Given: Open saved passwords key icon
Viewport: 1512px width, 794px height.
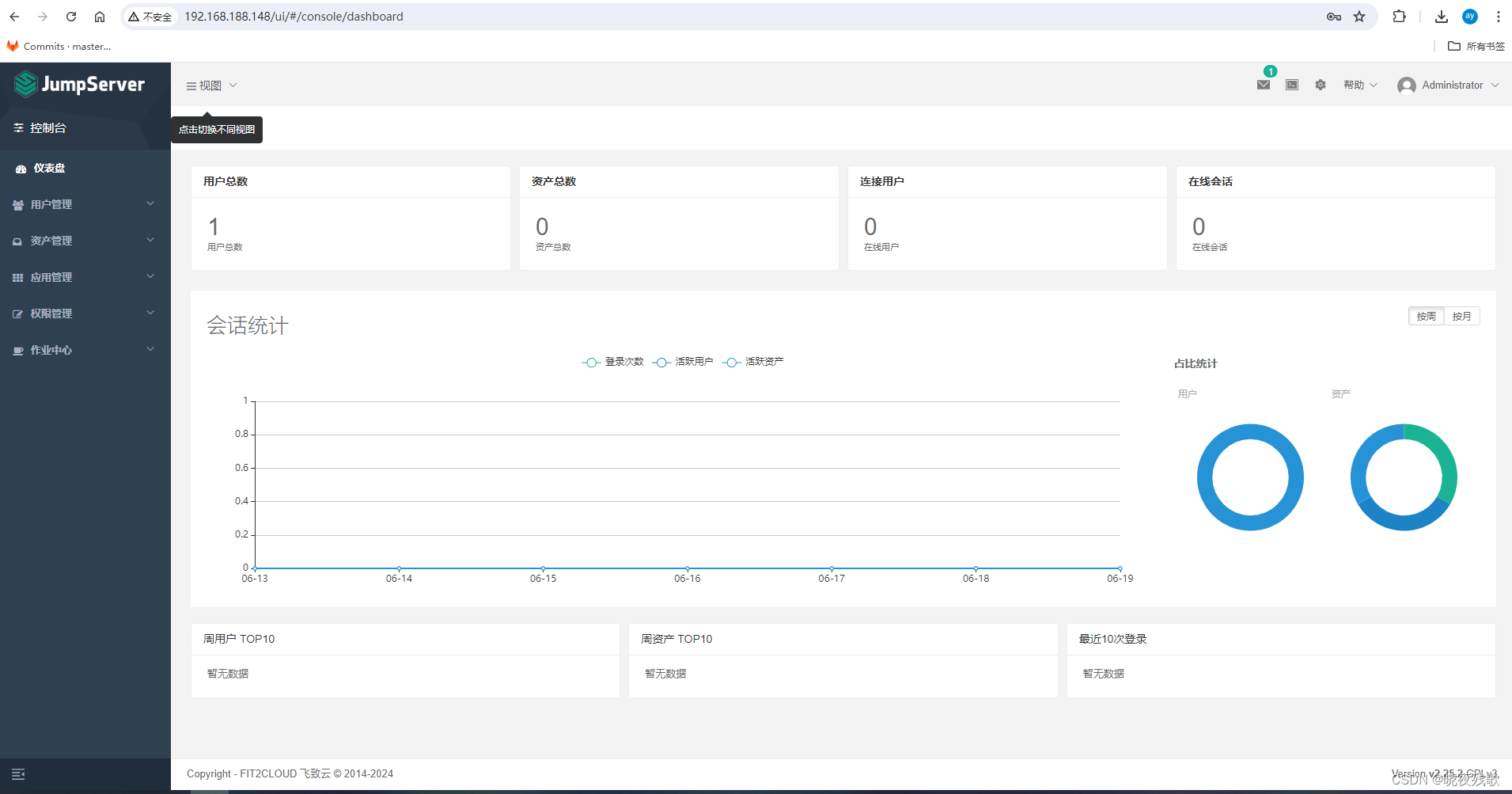Looking at the screenshot, I should point(1334,17).
